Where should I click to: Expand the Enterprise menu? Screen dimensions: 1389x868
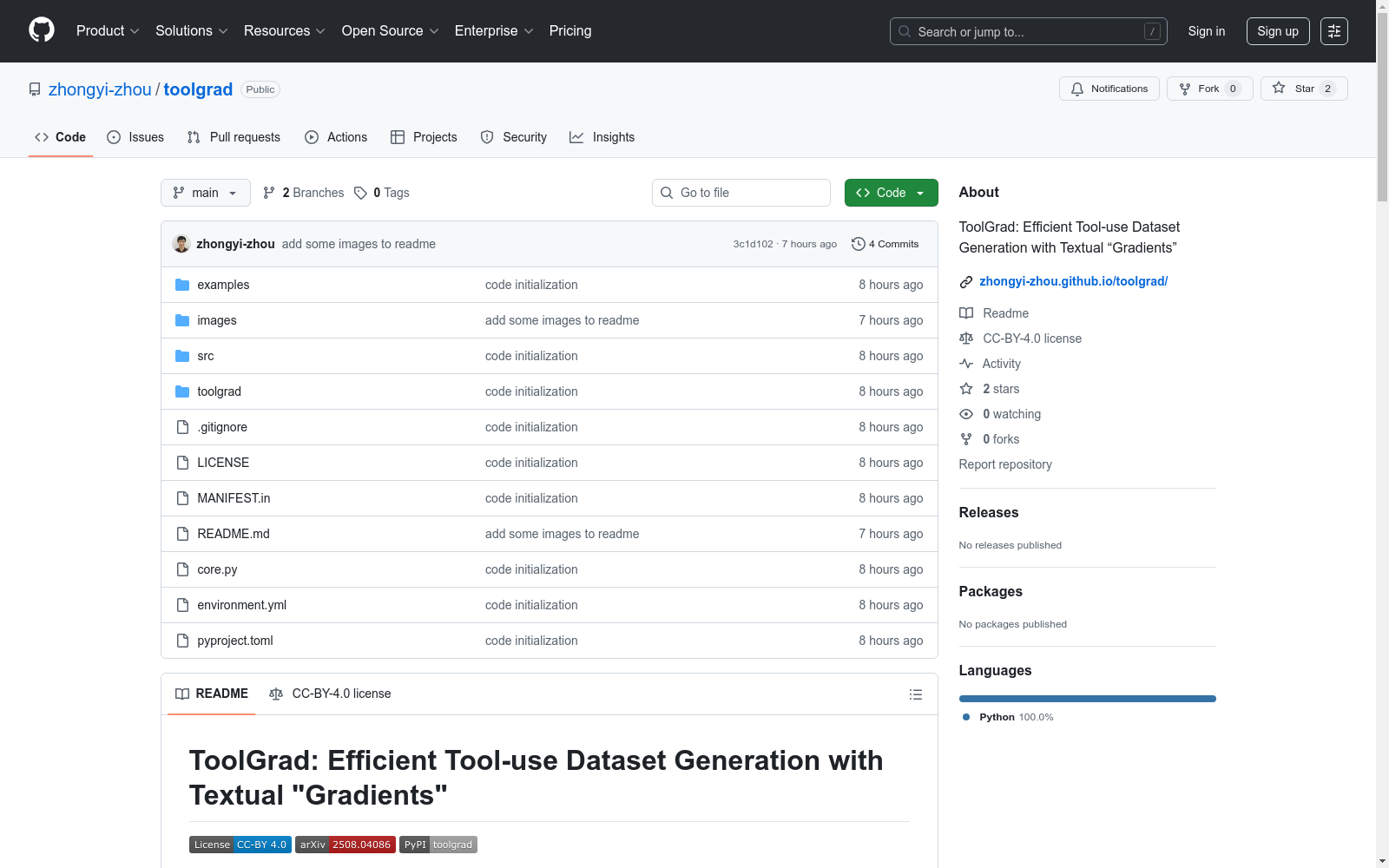point(494,31)
